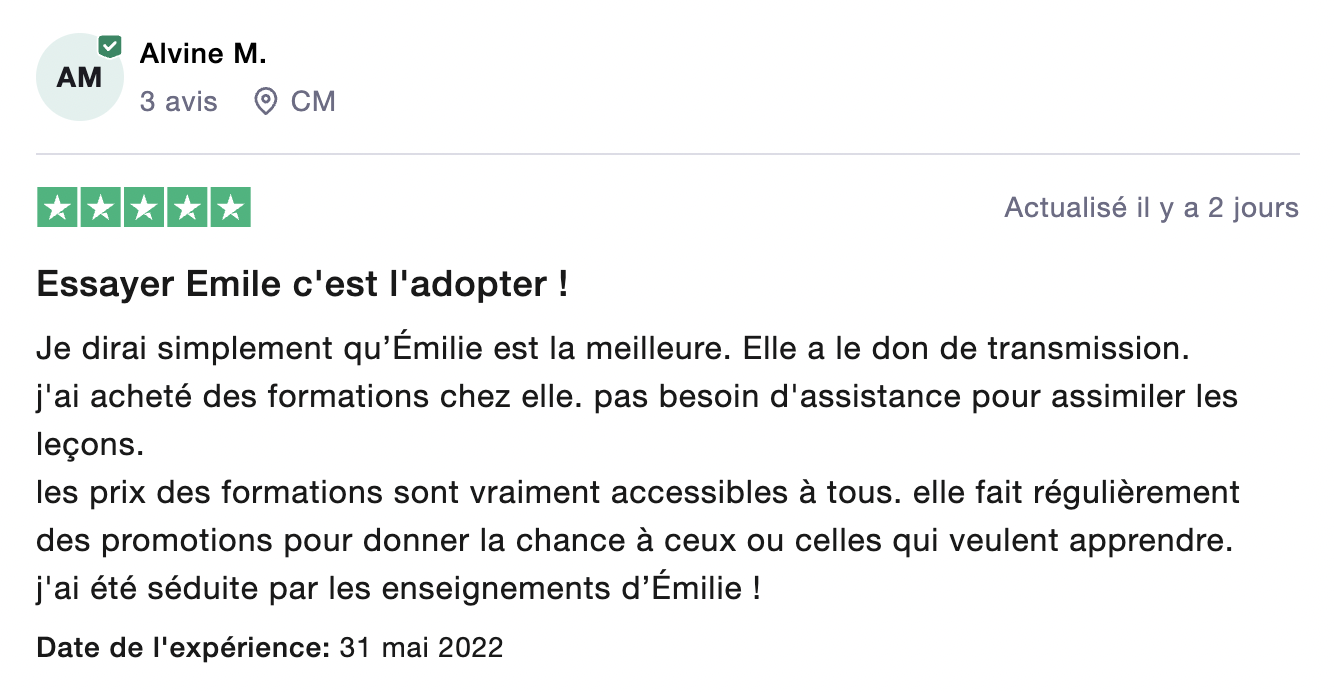Image resolution: width=1334 pixels, height=692 pixels.
Task: View the reviewer's "3 avis" count
Action: coord(178,101)
